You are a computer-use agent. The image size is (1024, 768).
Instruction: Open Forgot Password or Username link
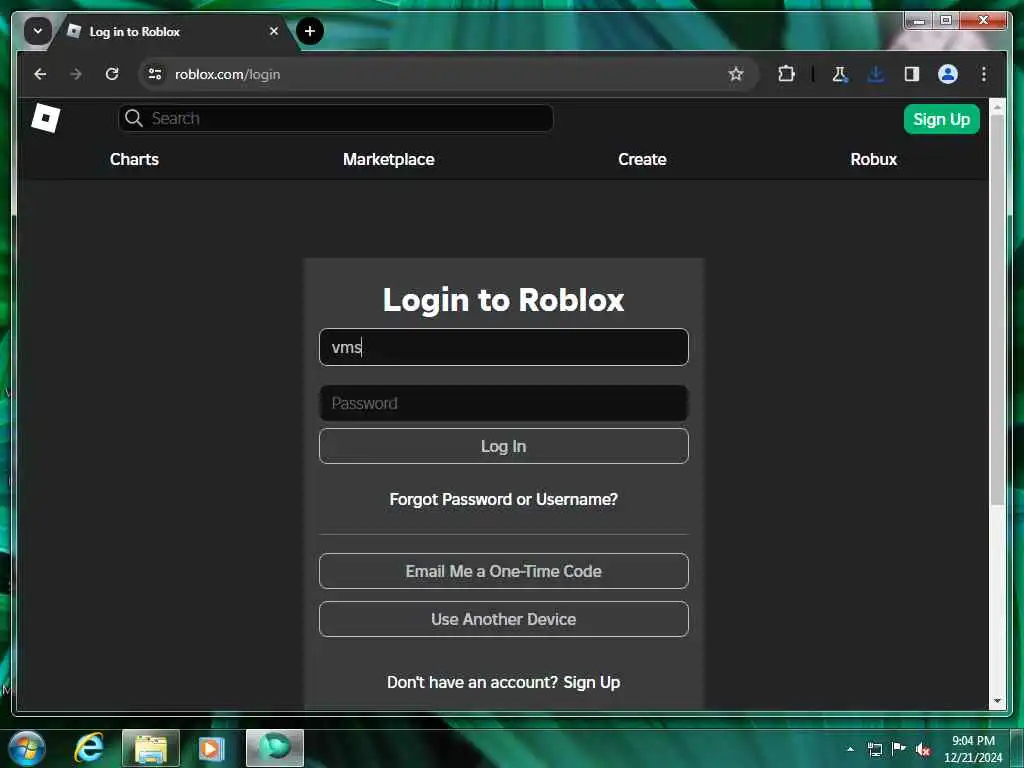coord(504,500)
